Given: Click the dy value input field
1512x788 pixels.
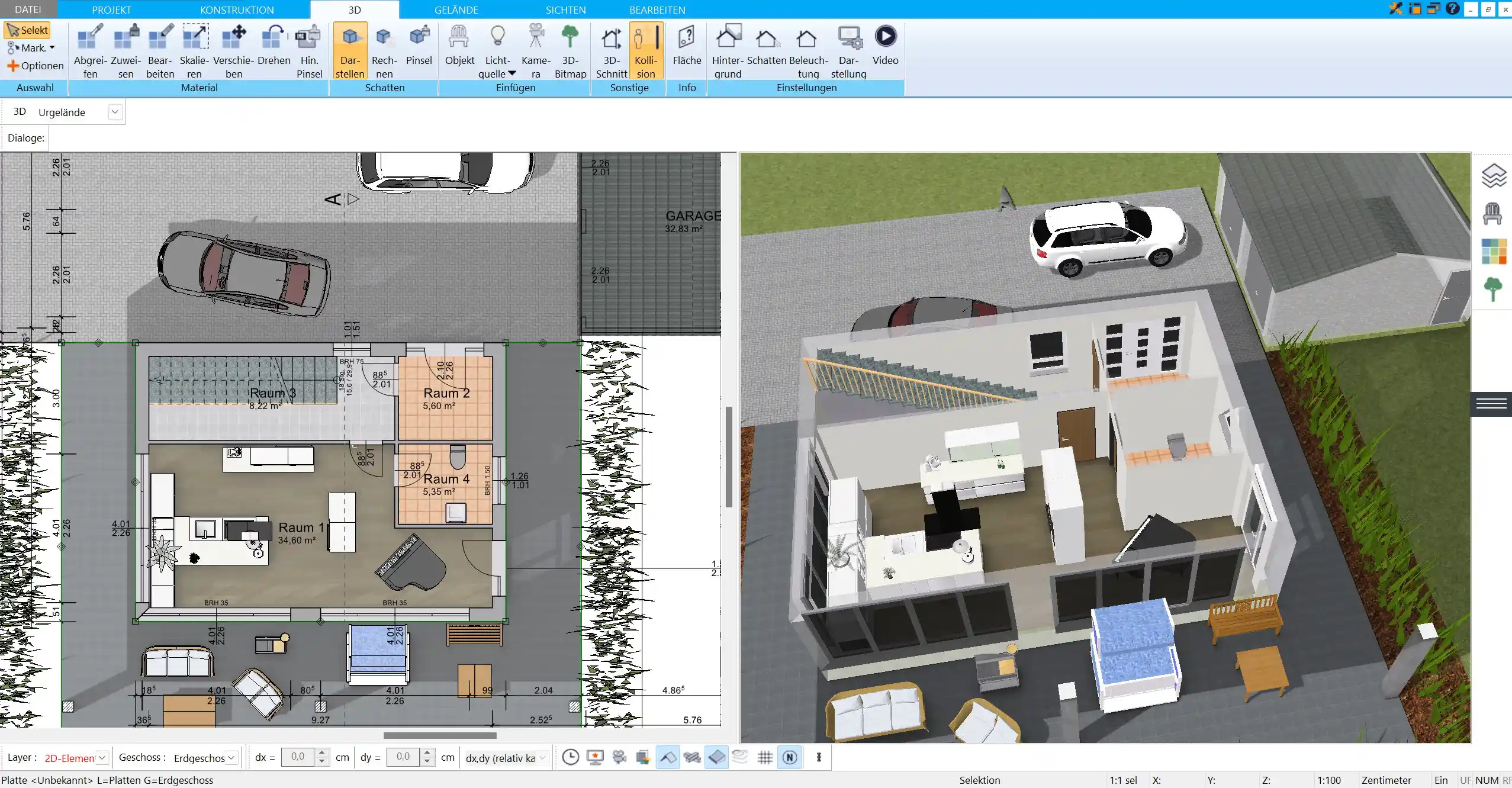Looking at the screenshot, I should click(x=403, y=757).
